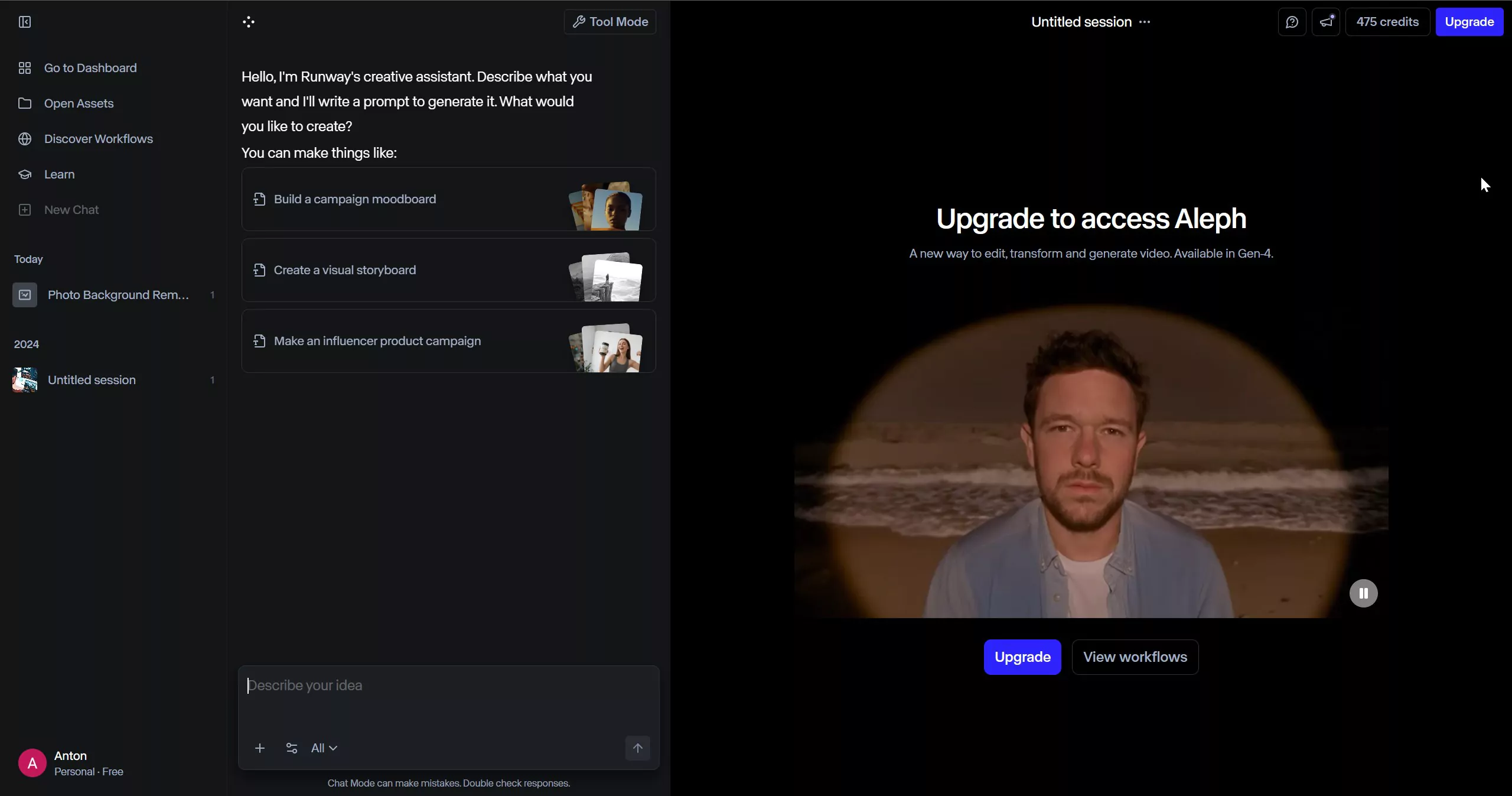Click the storyboard thumbnail stack
The height and width of the screenshot is (796, 1512).
(x=605, y=277)
